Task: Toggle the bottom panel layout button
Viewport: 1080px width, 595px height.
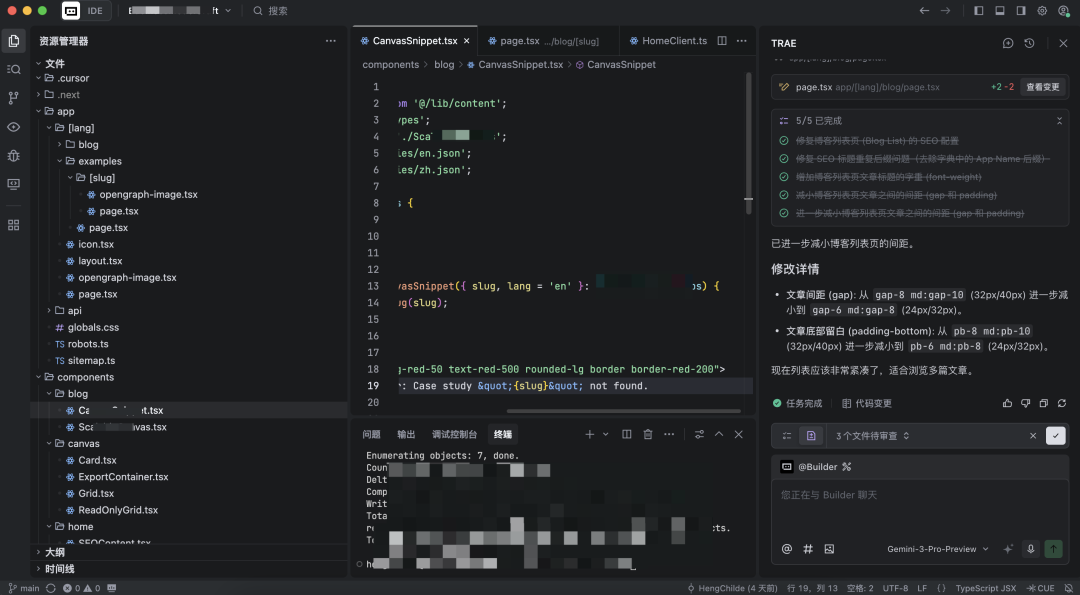Action: tap(999, 11)
